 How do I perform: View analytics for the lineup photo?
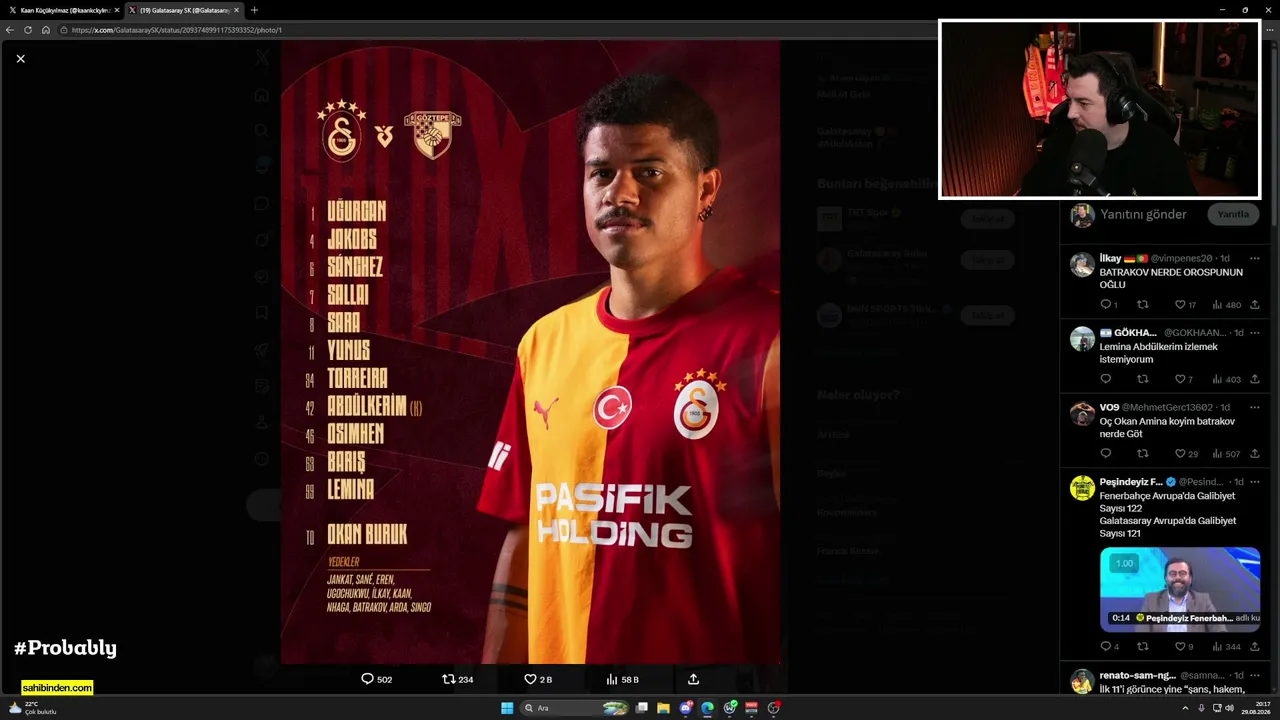622,679
